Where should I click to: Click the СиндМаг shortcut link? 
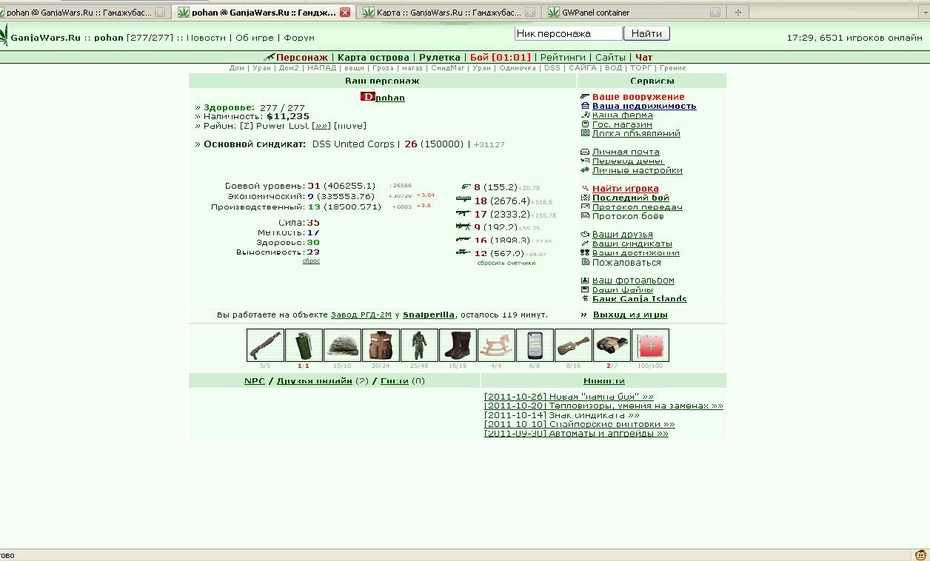click(x=448, y=68)
